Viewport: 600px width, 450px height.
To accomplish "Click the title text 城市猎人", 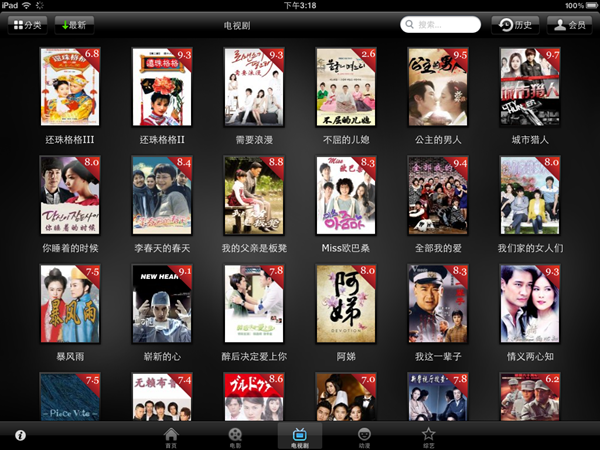I will coord(530,140).
